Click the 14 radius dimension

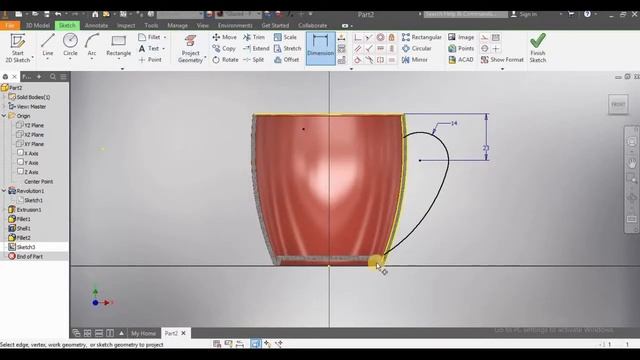pos(454,123)
